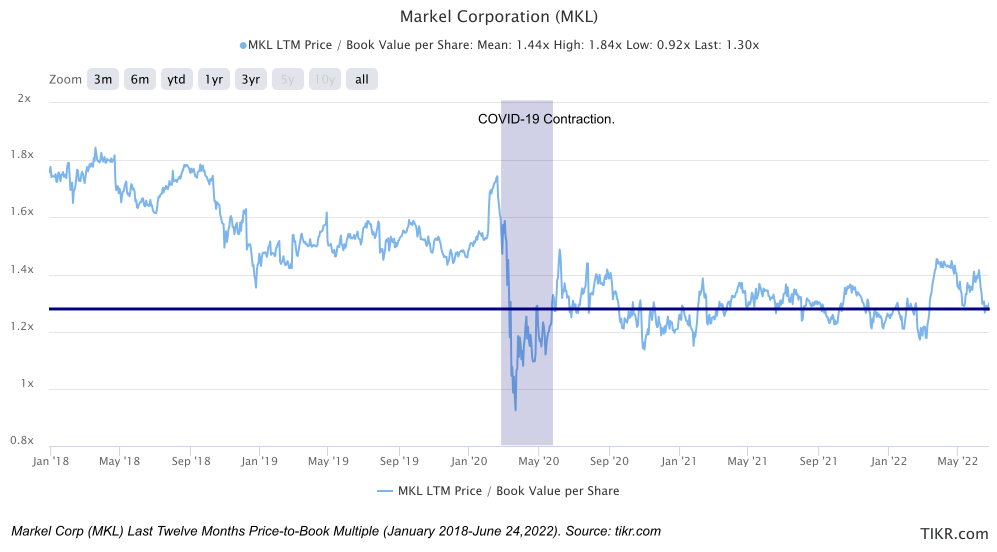Image resolution: width=997 pixels, height=552 pixels.
Task: Click the COVID-19 Contraction annotation label
Action: coord(546,119)
